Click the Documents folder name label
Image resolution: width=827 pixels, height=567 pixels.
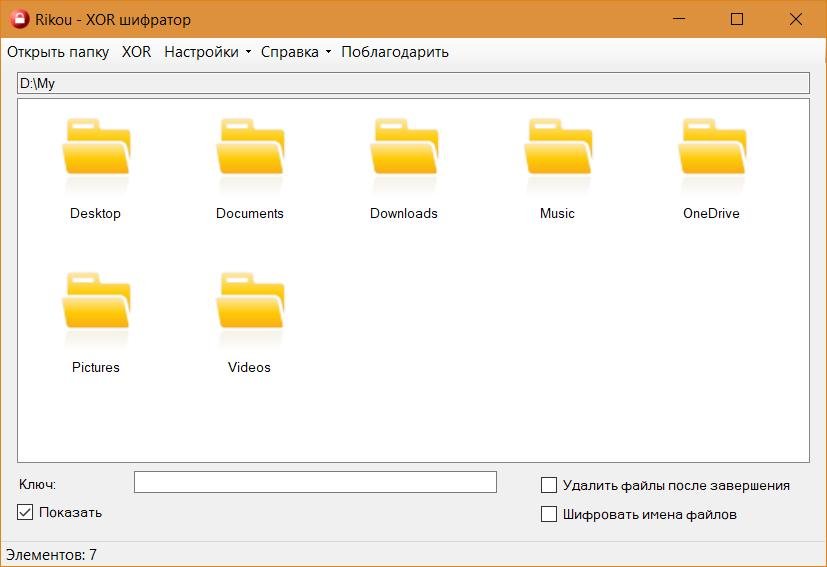tap(250, 214)
